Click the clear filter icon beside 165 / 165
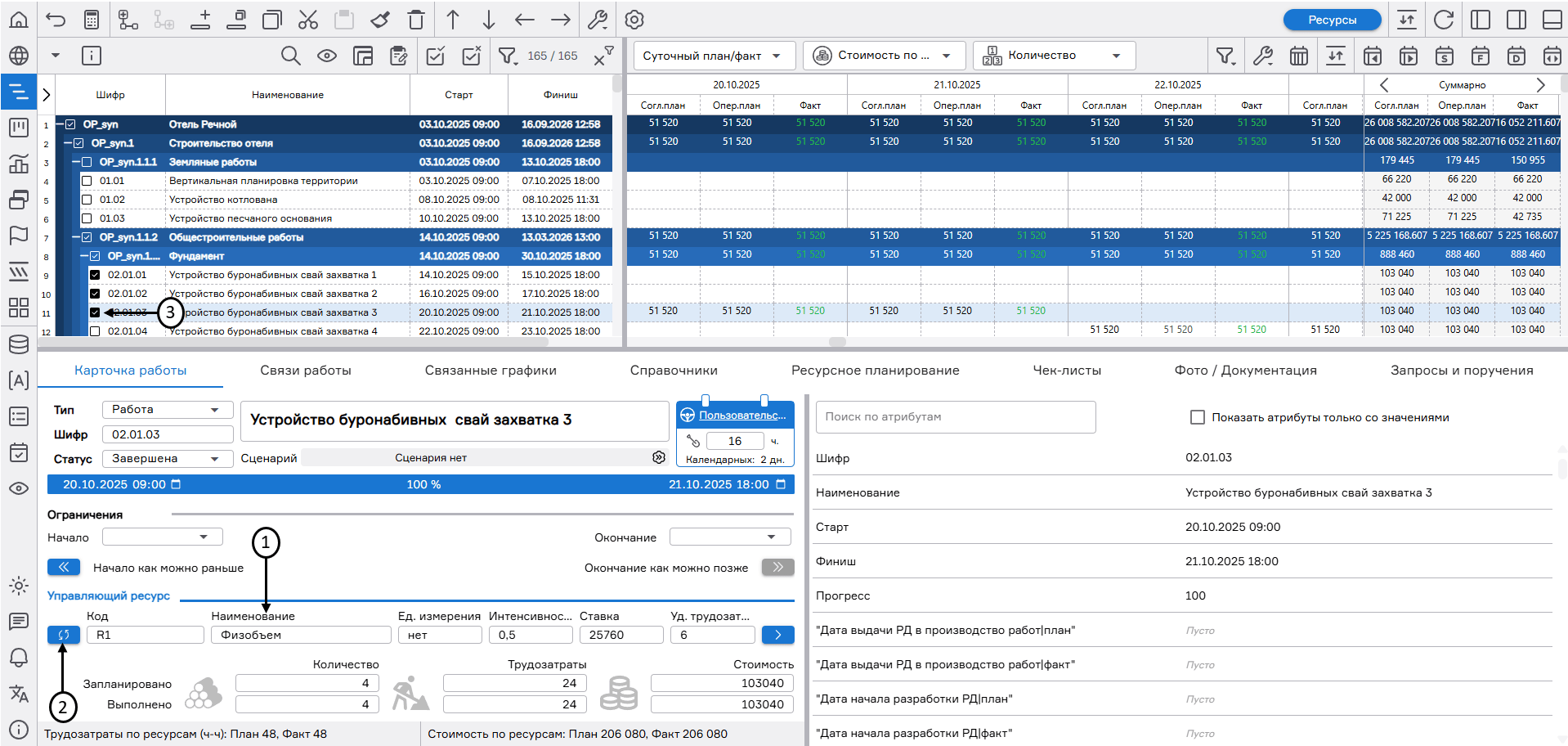 pos(603,56)
